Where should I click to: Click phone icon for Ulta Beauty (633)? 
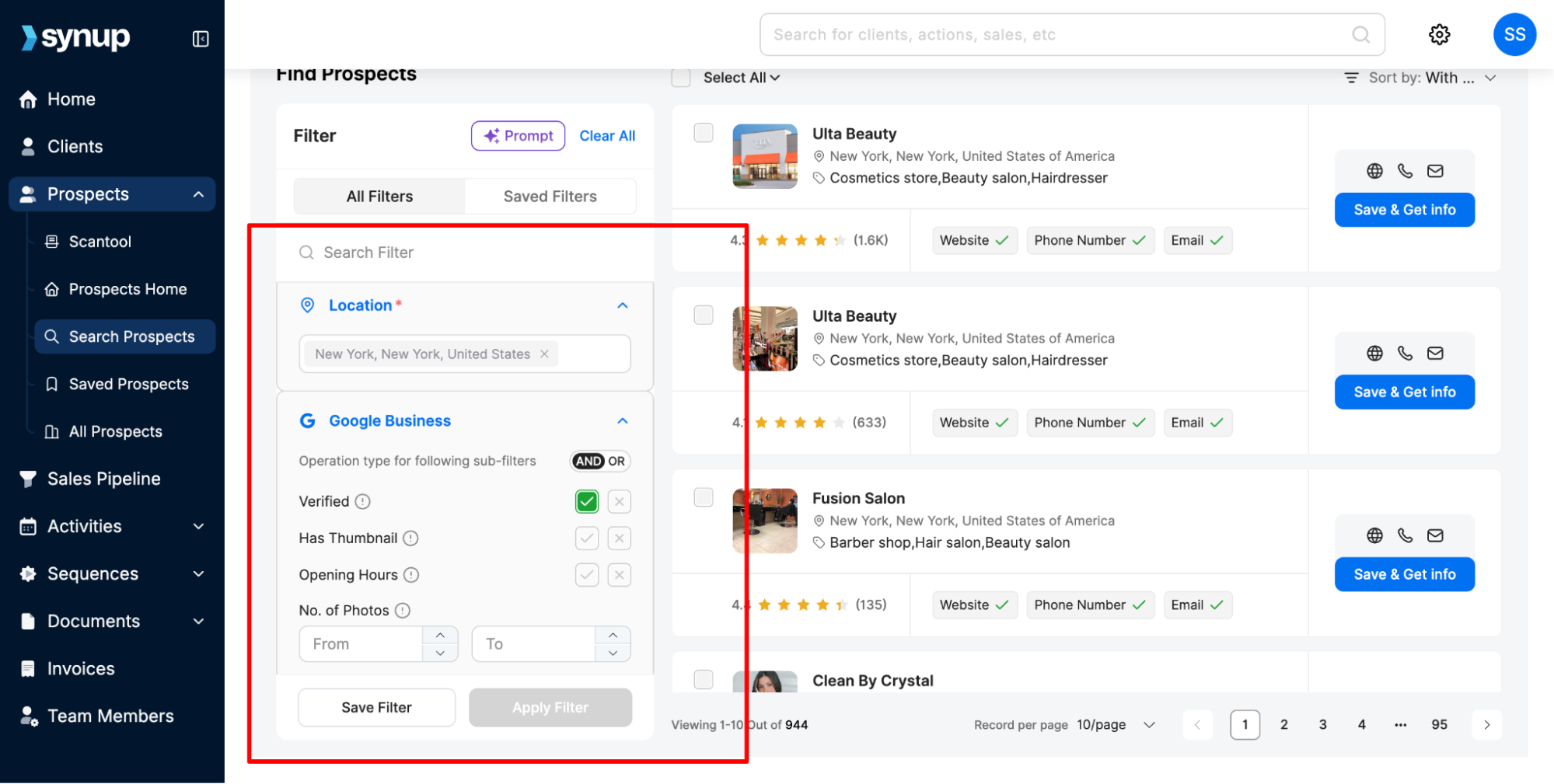point(1405,354)
